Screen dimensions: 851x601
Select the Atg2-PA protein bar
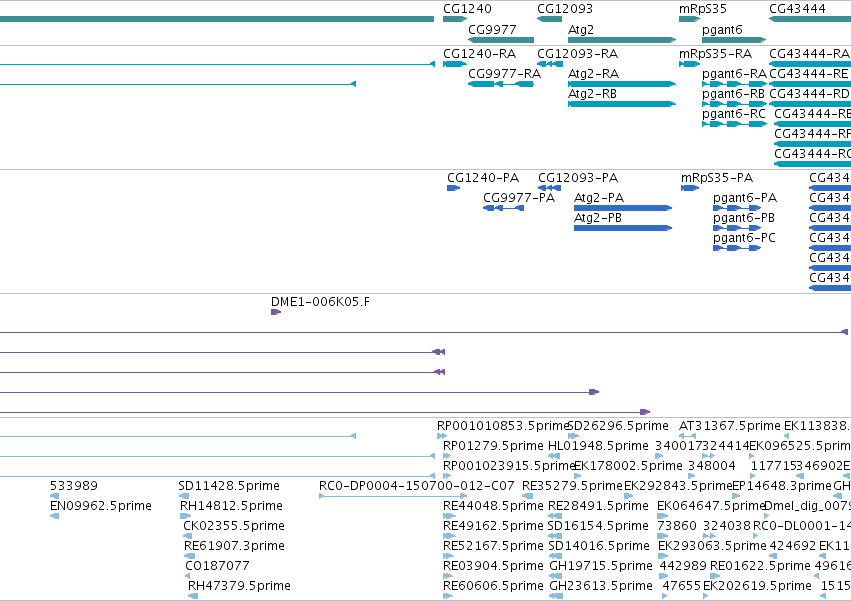tap(623, 208)
